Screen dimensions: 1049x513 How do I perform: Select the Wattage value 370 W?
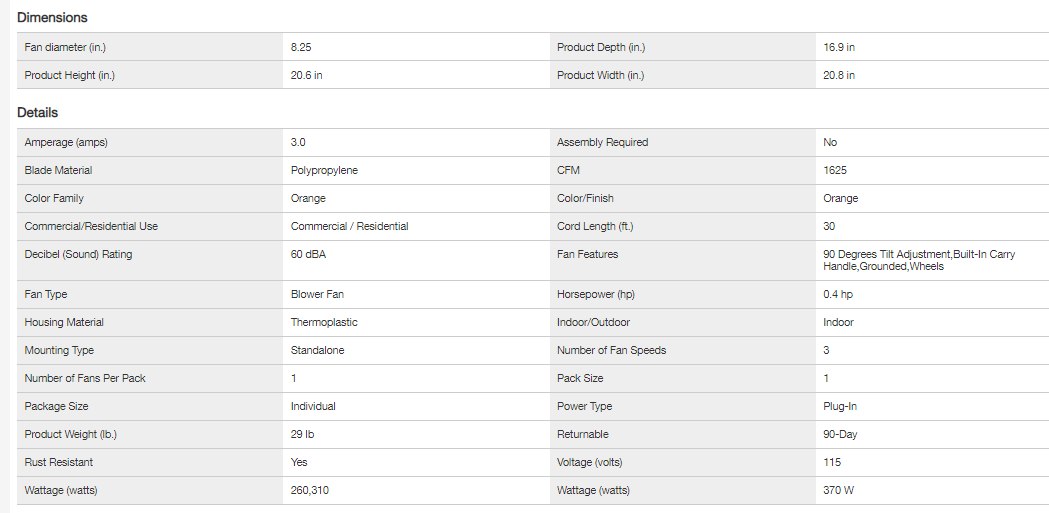[839, 490]
